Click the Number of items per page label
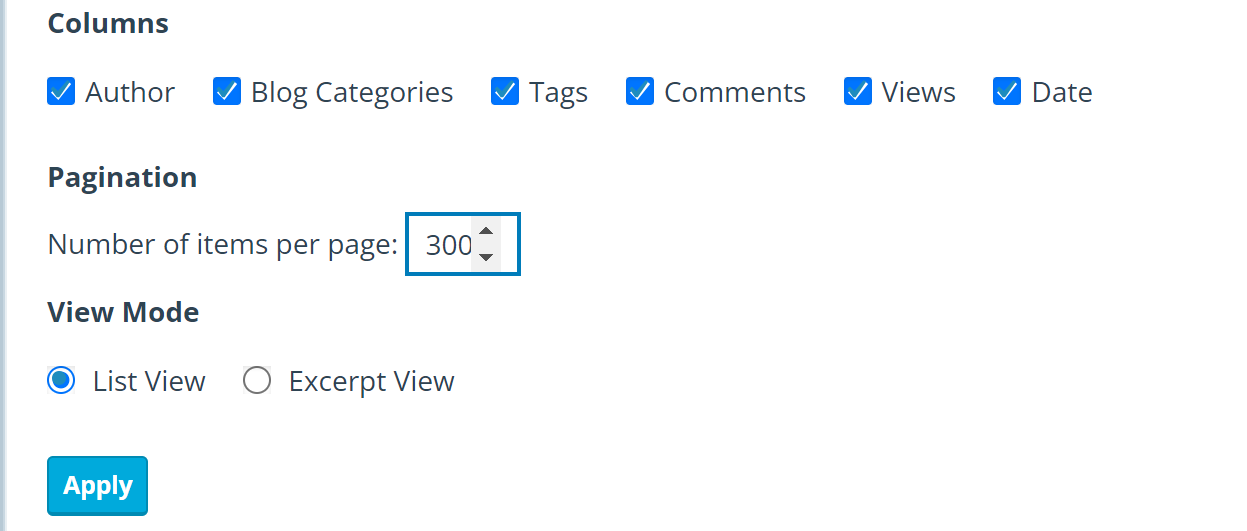The height and width of the screenshot is (531, 1247). pyautogui.click(x=223, y=245)
